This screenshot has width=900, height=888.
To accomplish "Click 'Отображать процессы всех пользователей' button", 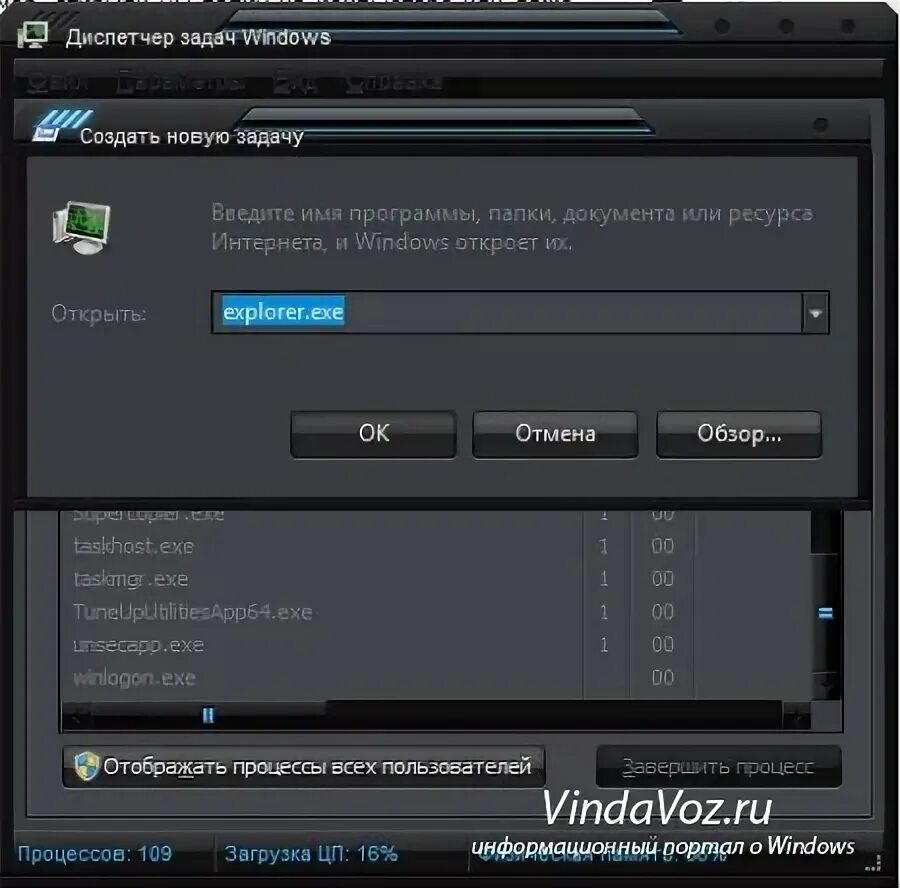I will 304,766.
